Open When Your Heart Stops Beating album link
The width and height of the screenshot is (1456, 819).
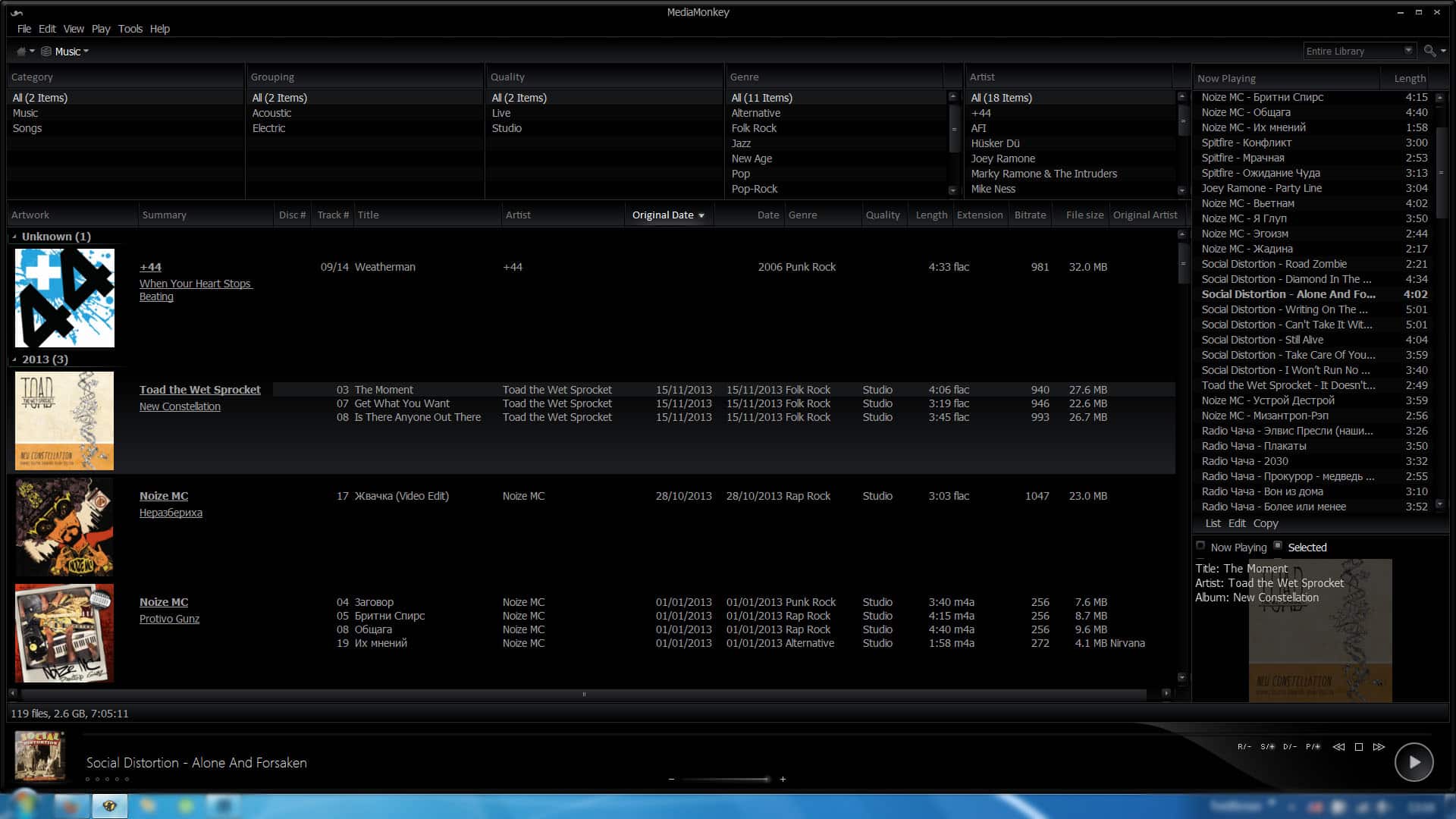click(195, 290)
